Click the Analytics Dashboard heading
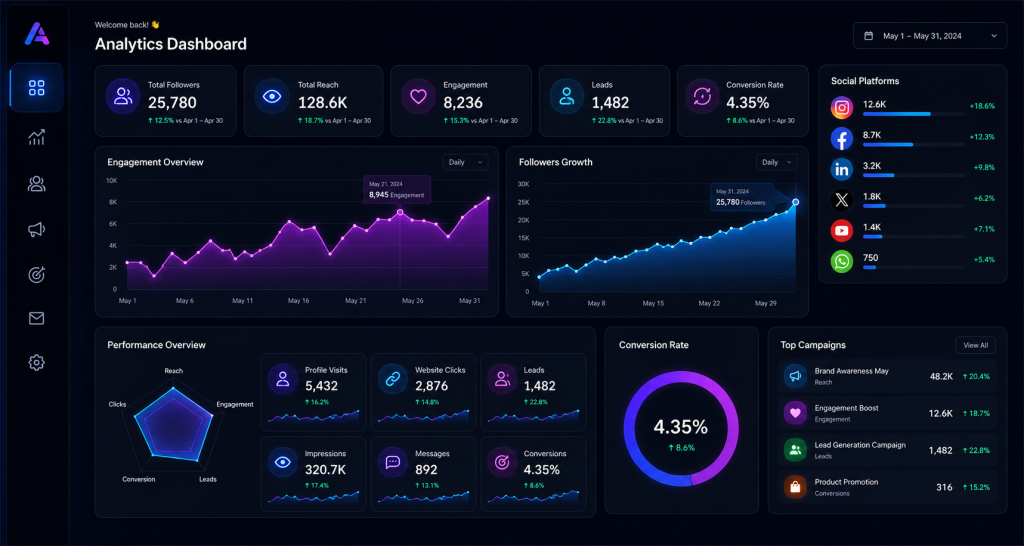This screenshot has height=546, width=1024. [x=171, y=44]
